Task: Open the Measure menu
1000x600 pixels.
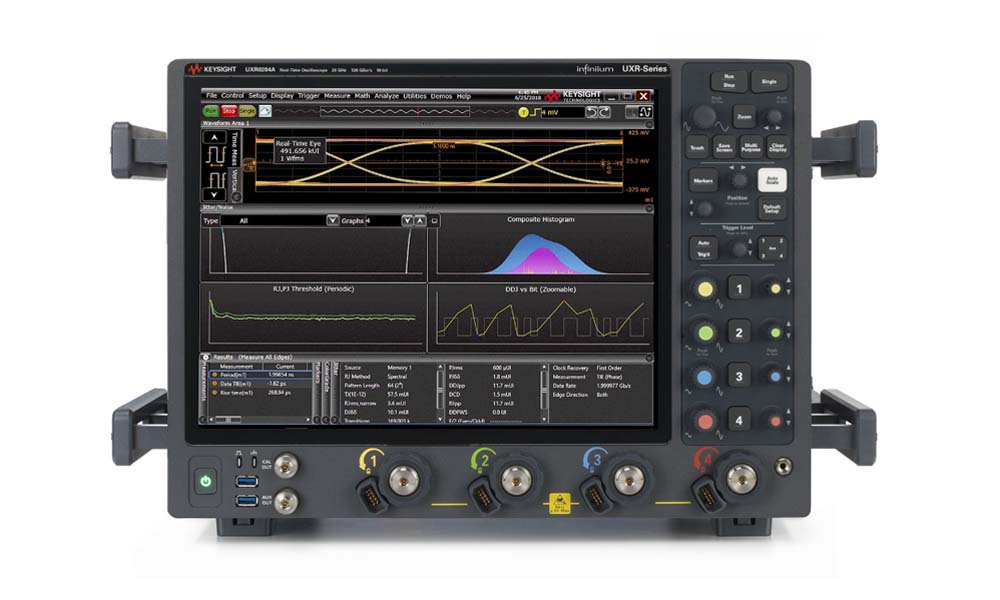Action: (336, 95)
